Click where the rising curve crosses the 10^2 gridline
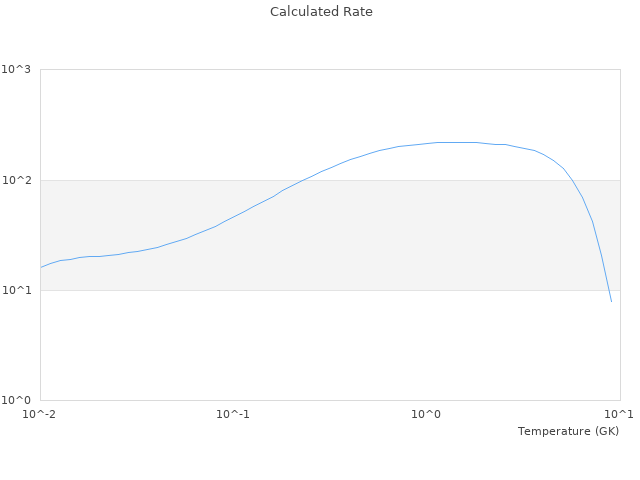This screenshot has width=640, height=480. pos(303,180)
